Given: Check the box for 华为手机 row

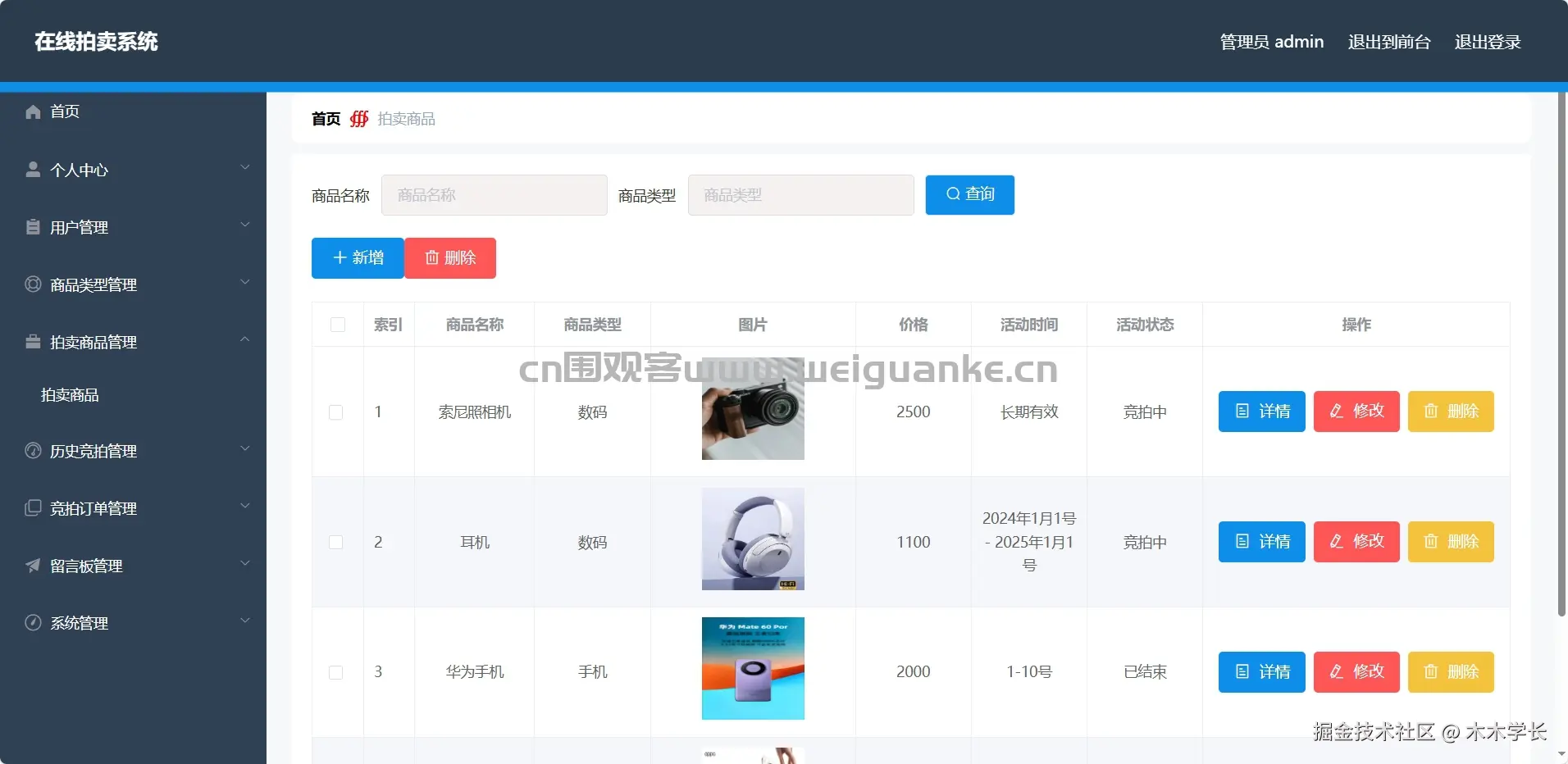Looking at the screenshot, I should (336, 673).
